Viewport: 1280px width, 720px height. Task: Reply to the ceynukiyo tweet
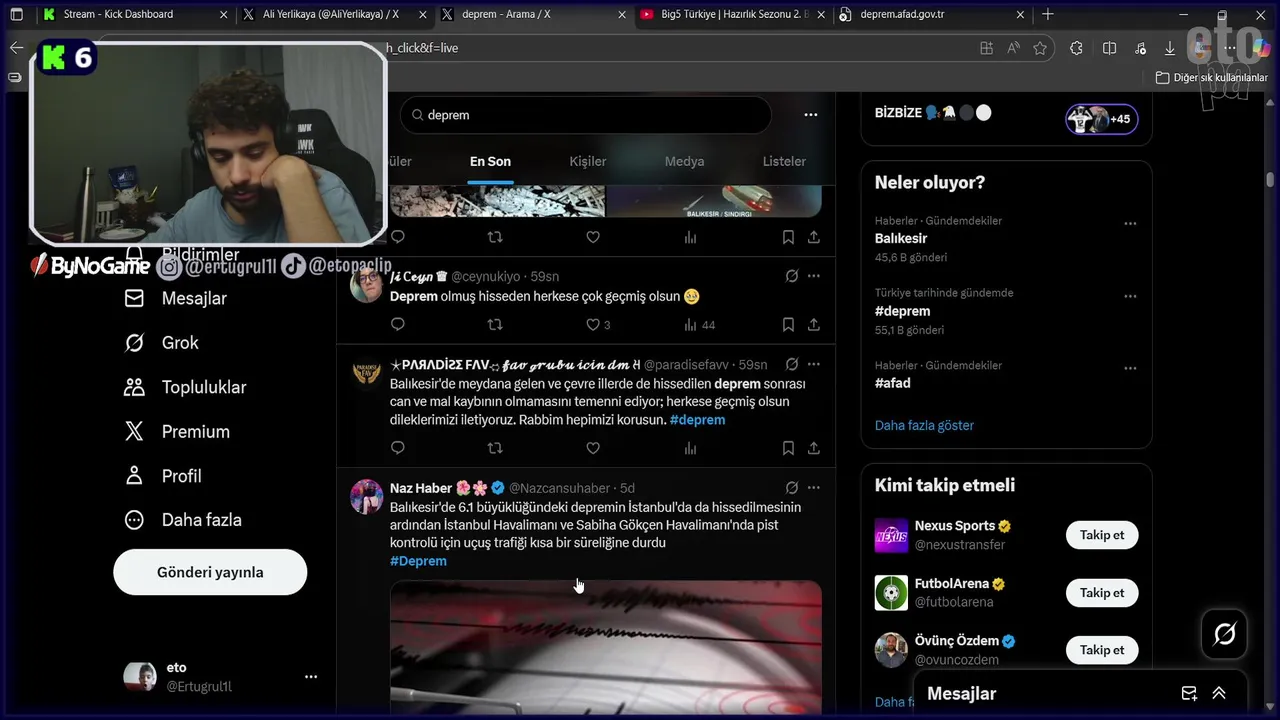398,324
